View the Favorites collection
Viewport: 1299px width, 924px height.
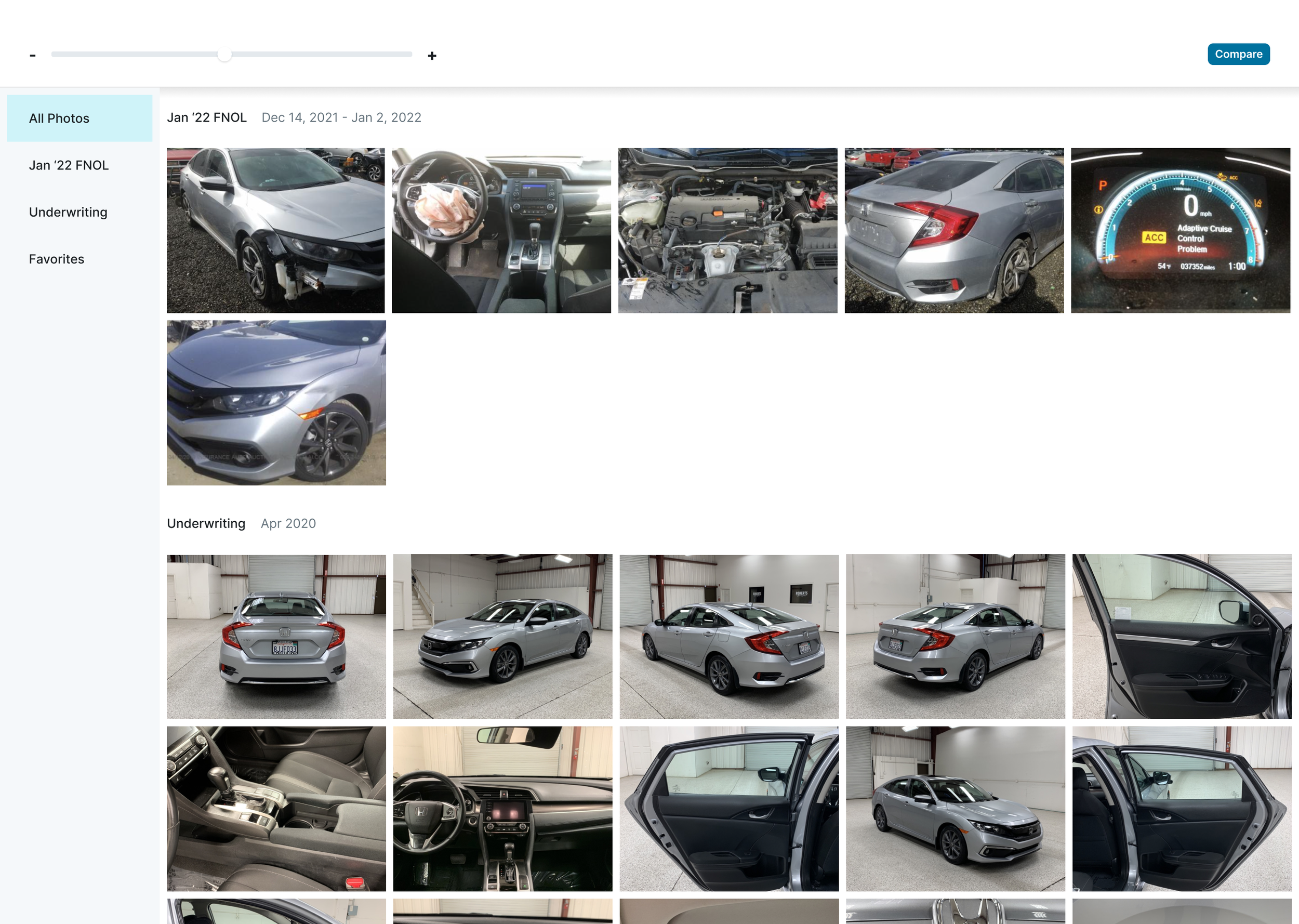click(x=56, y=259)
